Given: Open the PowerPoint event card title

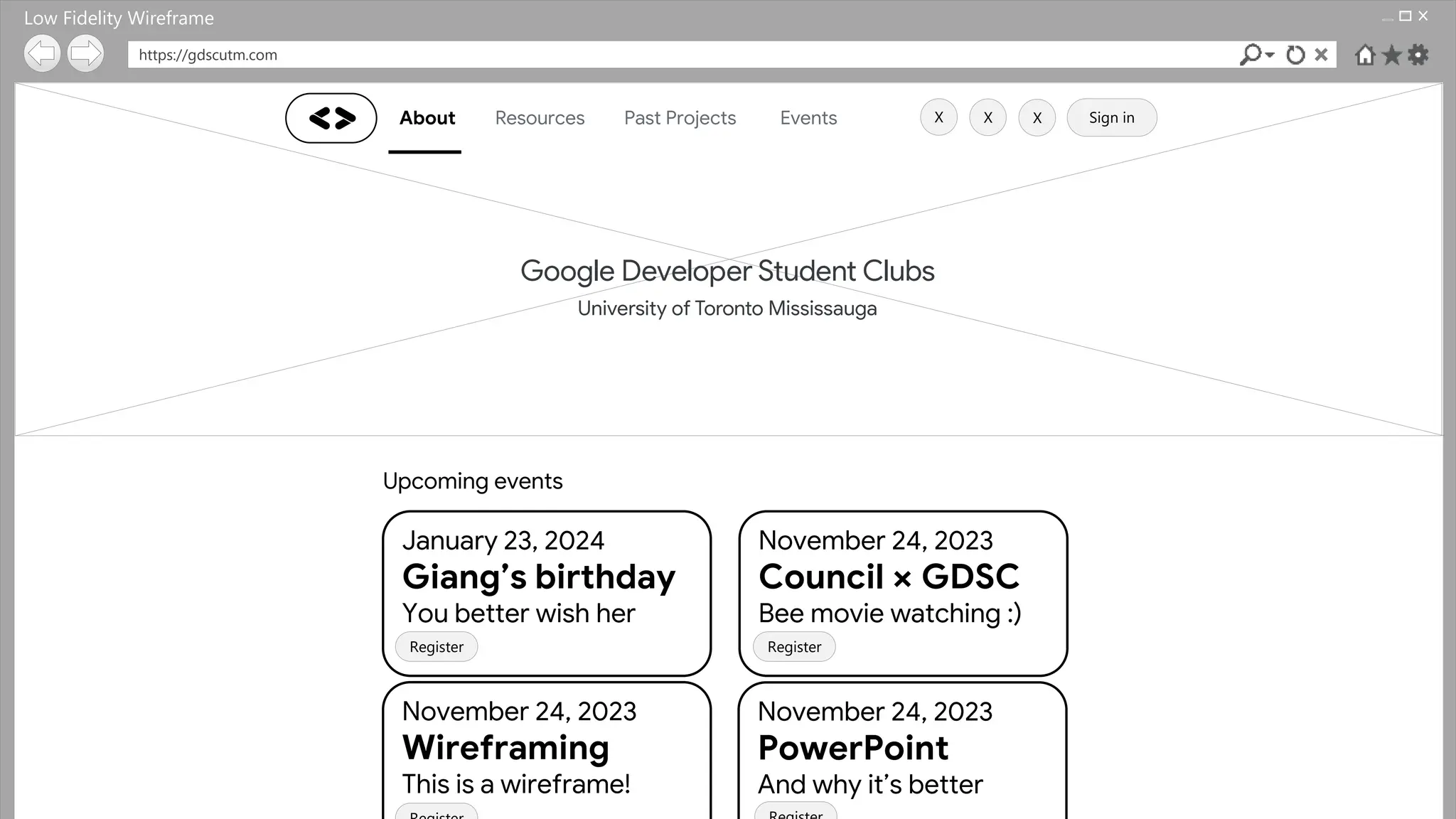Looking at the screenshot, I should tap(853, 747).
